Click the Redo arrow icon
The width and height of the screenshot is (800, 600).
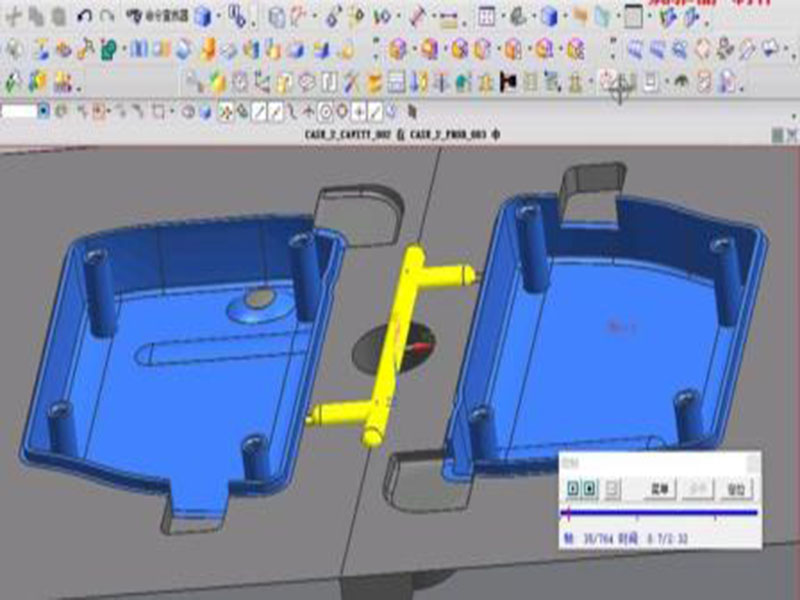tap(106, 16)
